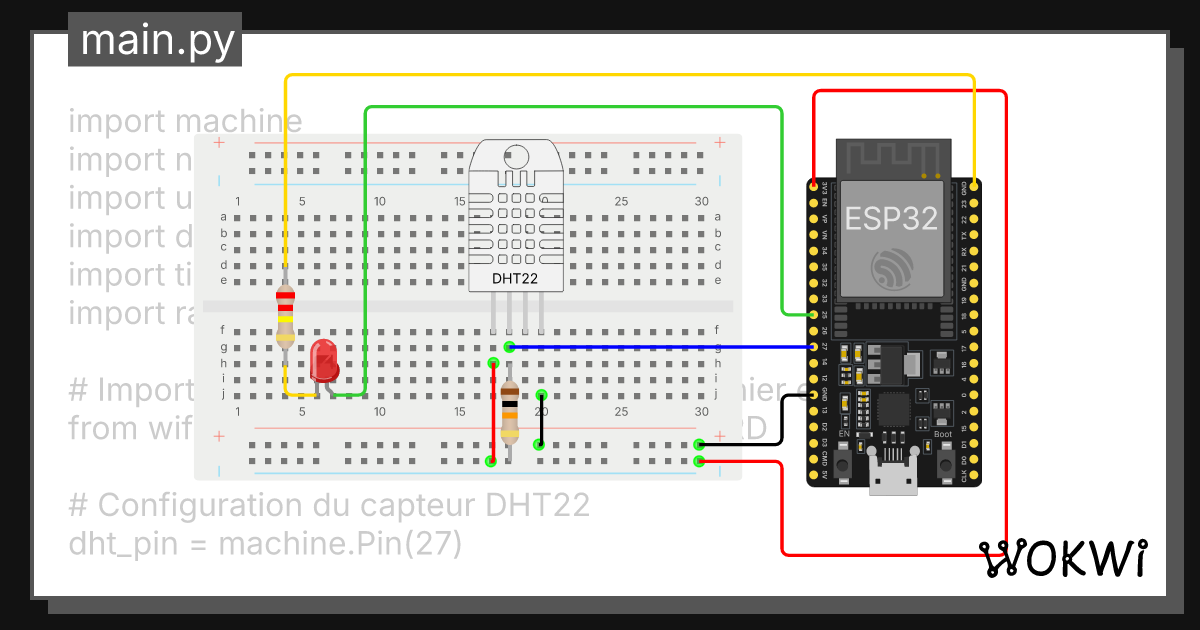Select the short black jumper near column 20
Image resolution: width=1200 pixels, height=630 pixels.
[541, 419]
